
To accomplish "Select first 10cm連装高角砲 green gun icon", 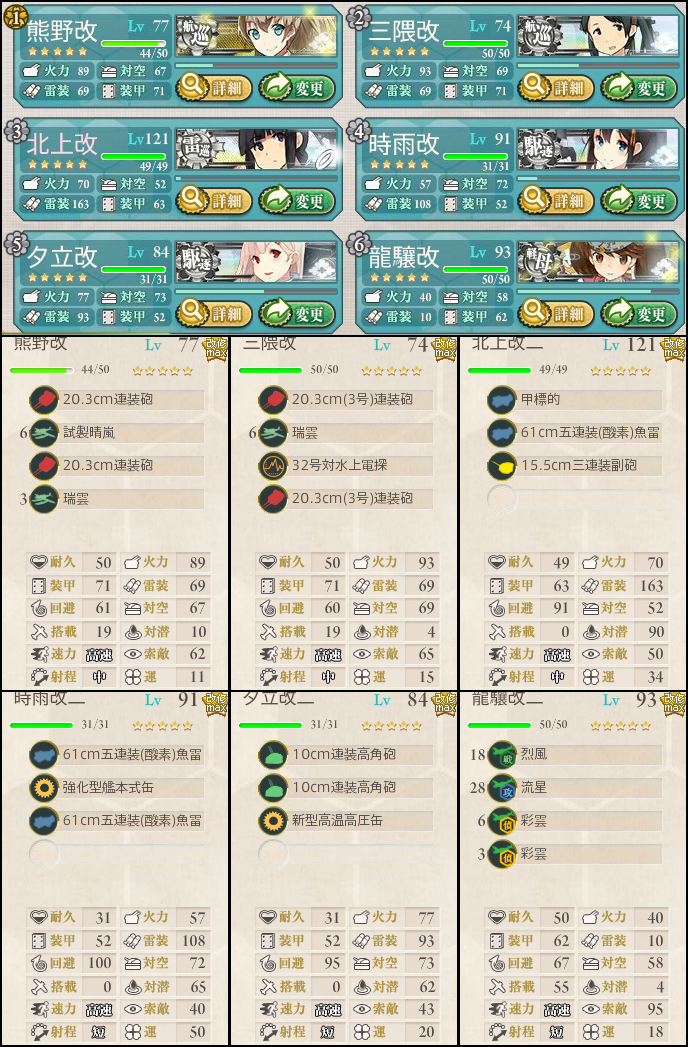I will pos(273,755).
